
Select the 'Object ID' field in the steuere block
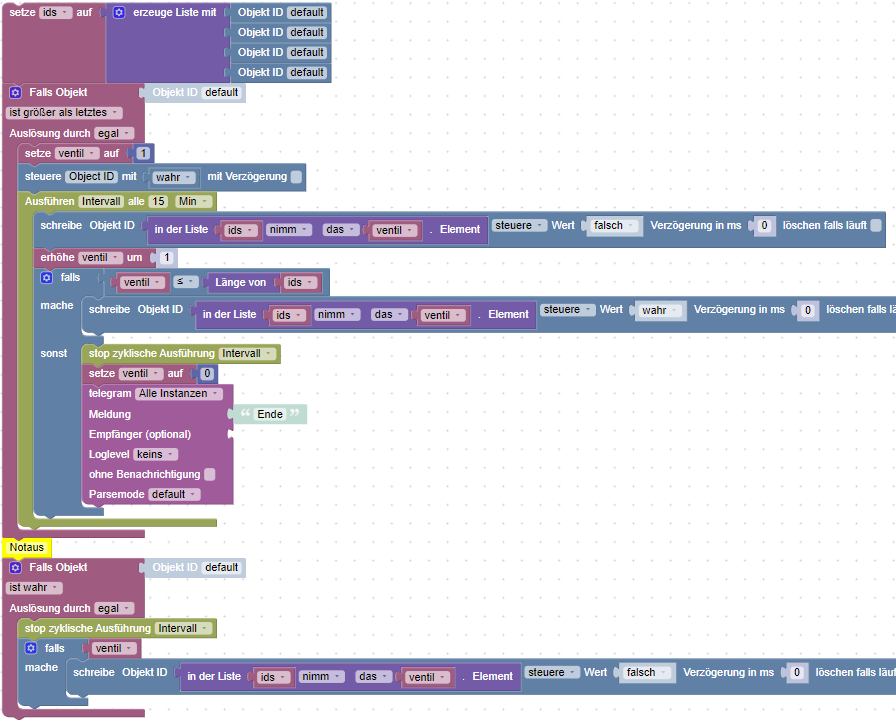click(x=91, y=177)
